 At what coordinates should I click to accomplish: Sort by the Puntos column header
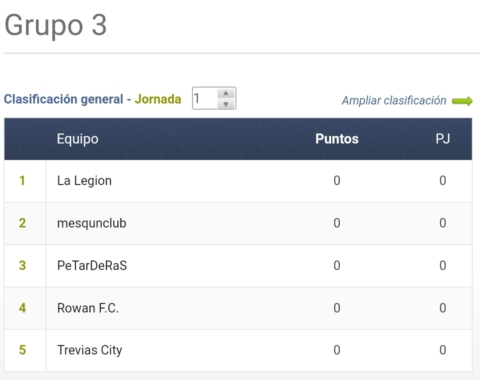coord(337,139)
